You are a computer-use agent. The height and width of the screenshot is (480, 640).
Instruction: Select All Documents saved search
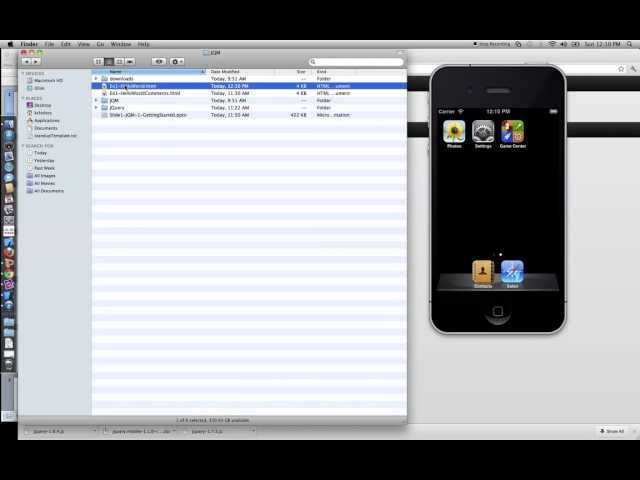click(45, 191)
